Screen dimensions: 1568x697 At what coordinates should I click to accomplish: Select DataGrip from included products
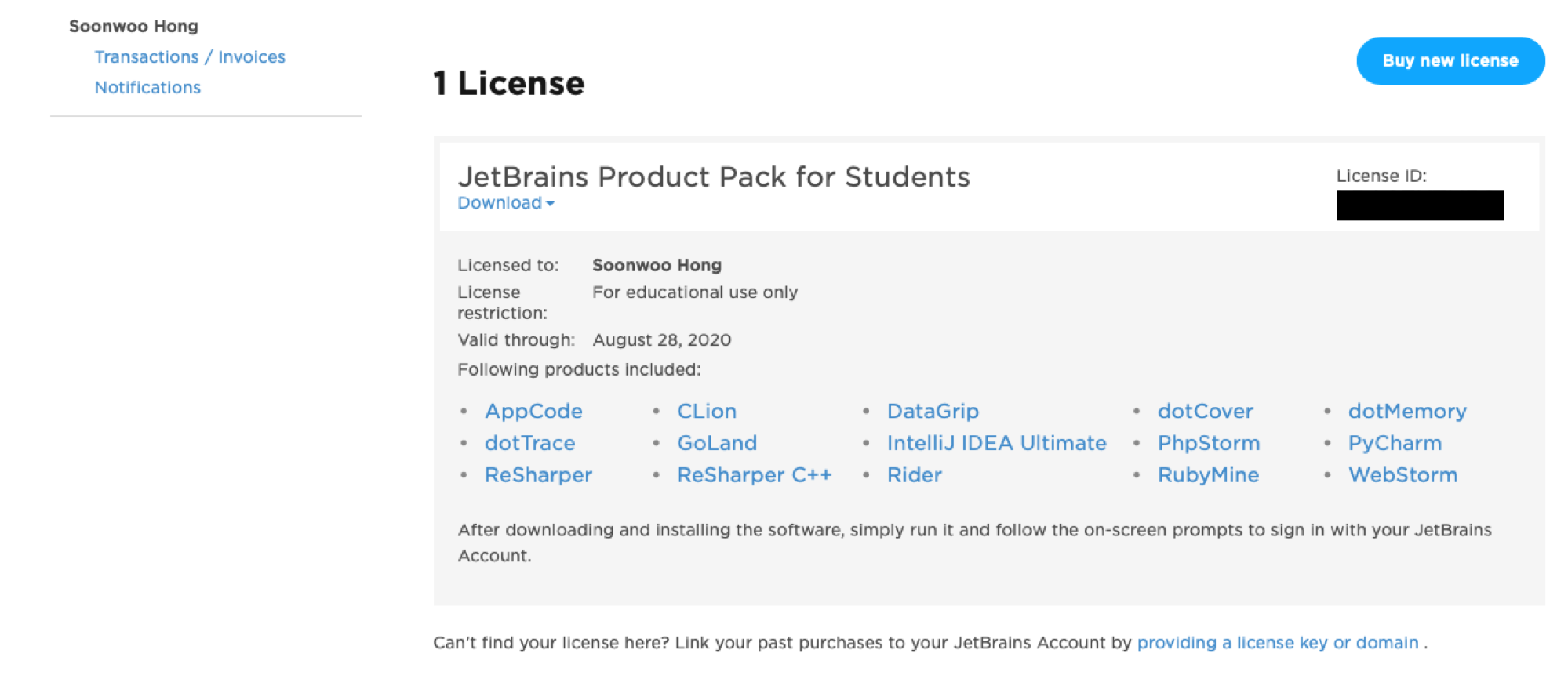click(x=933, y=411)
